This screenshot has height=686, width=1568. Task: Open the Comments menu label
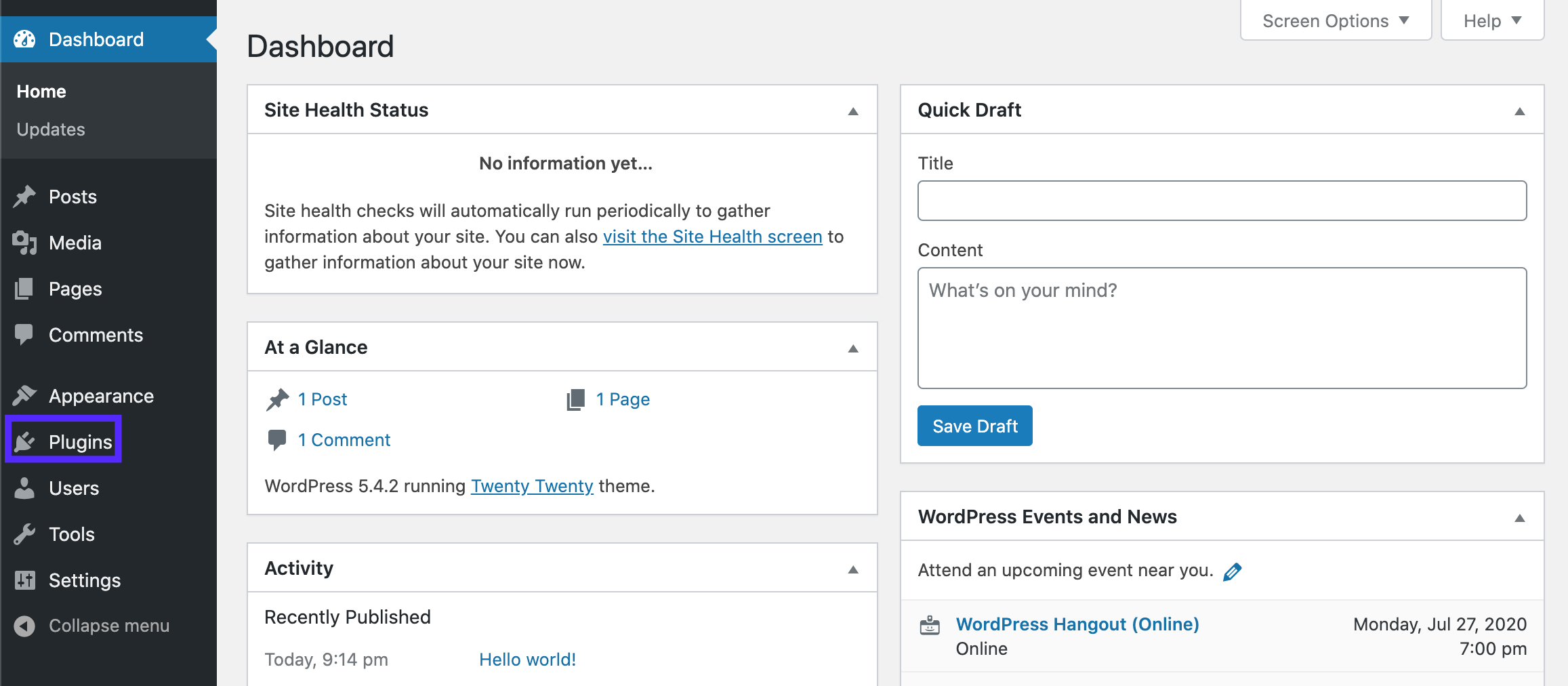(96, 335)
